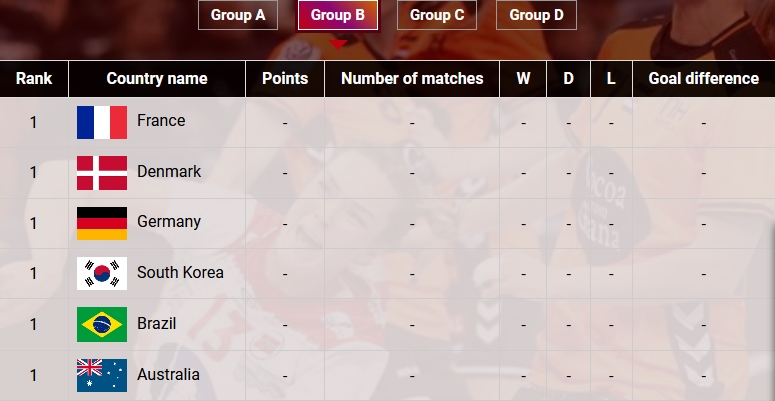Select the Group B tab
The height and width of the screenshot is (401, 775).
tap(338, 15)
